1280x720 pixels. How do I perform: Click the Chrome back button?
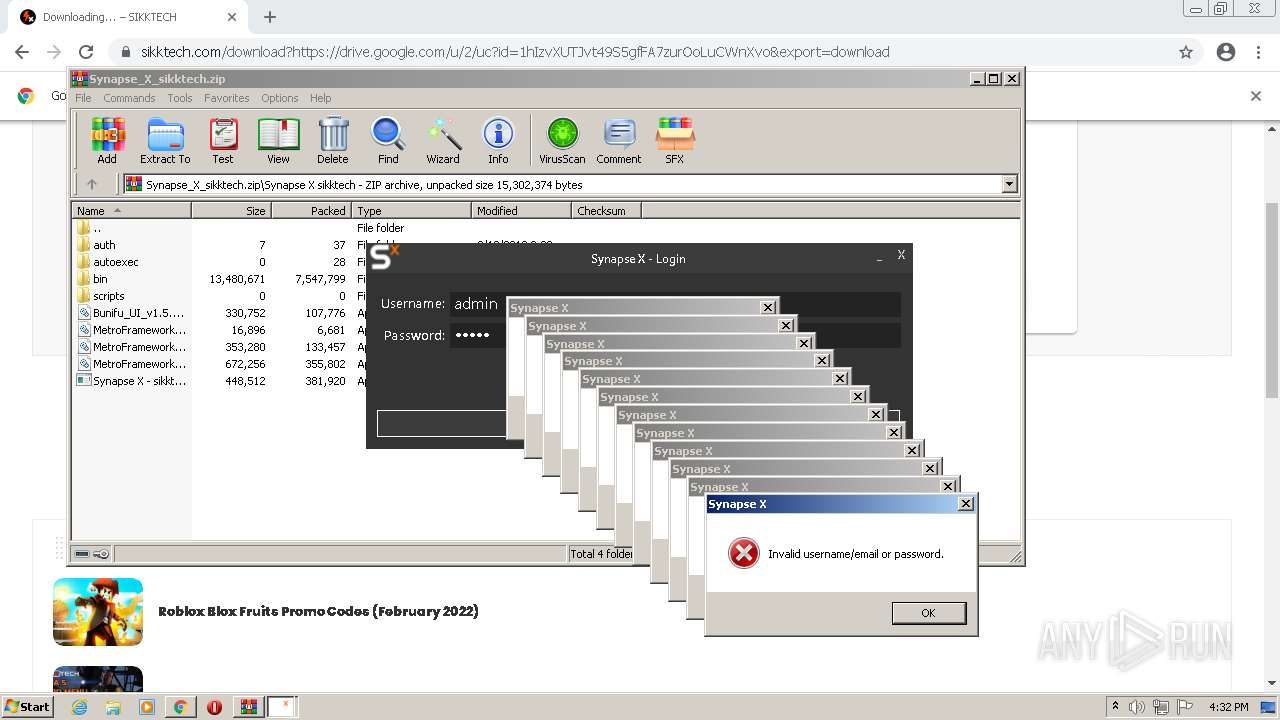tap(22, 52)
